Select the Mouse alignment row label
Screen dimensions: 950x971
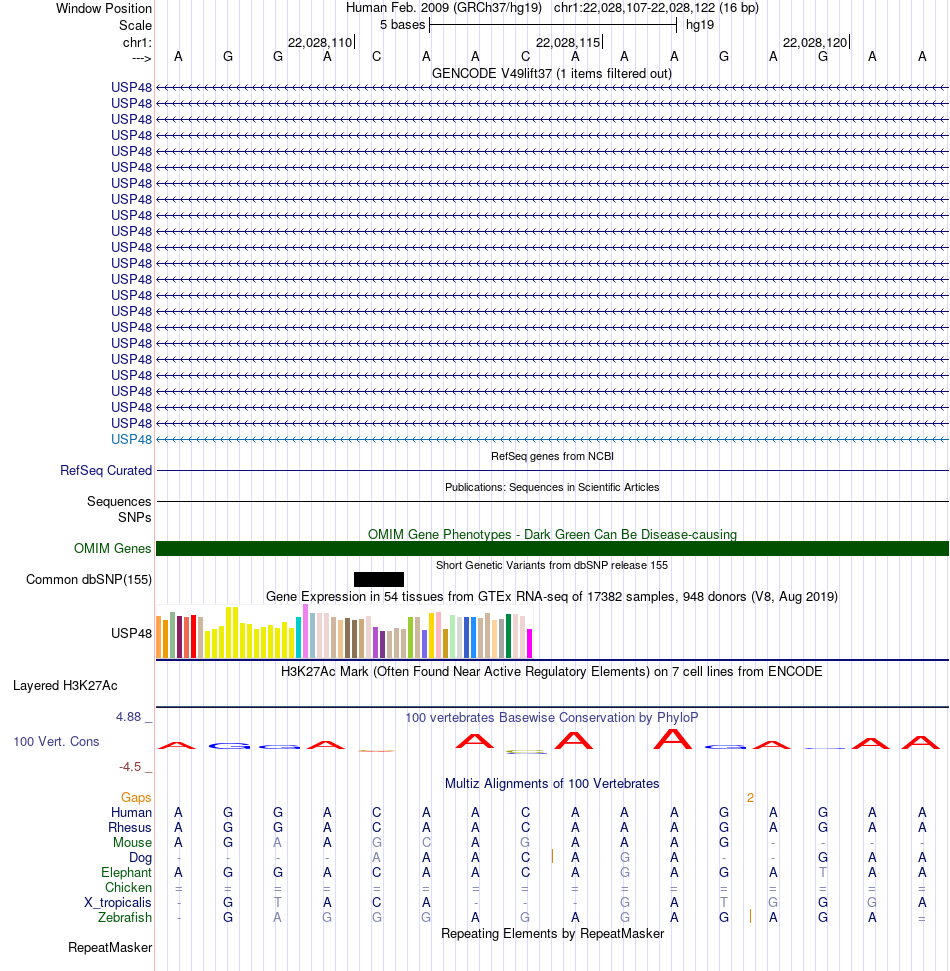[x=132, y=843]
